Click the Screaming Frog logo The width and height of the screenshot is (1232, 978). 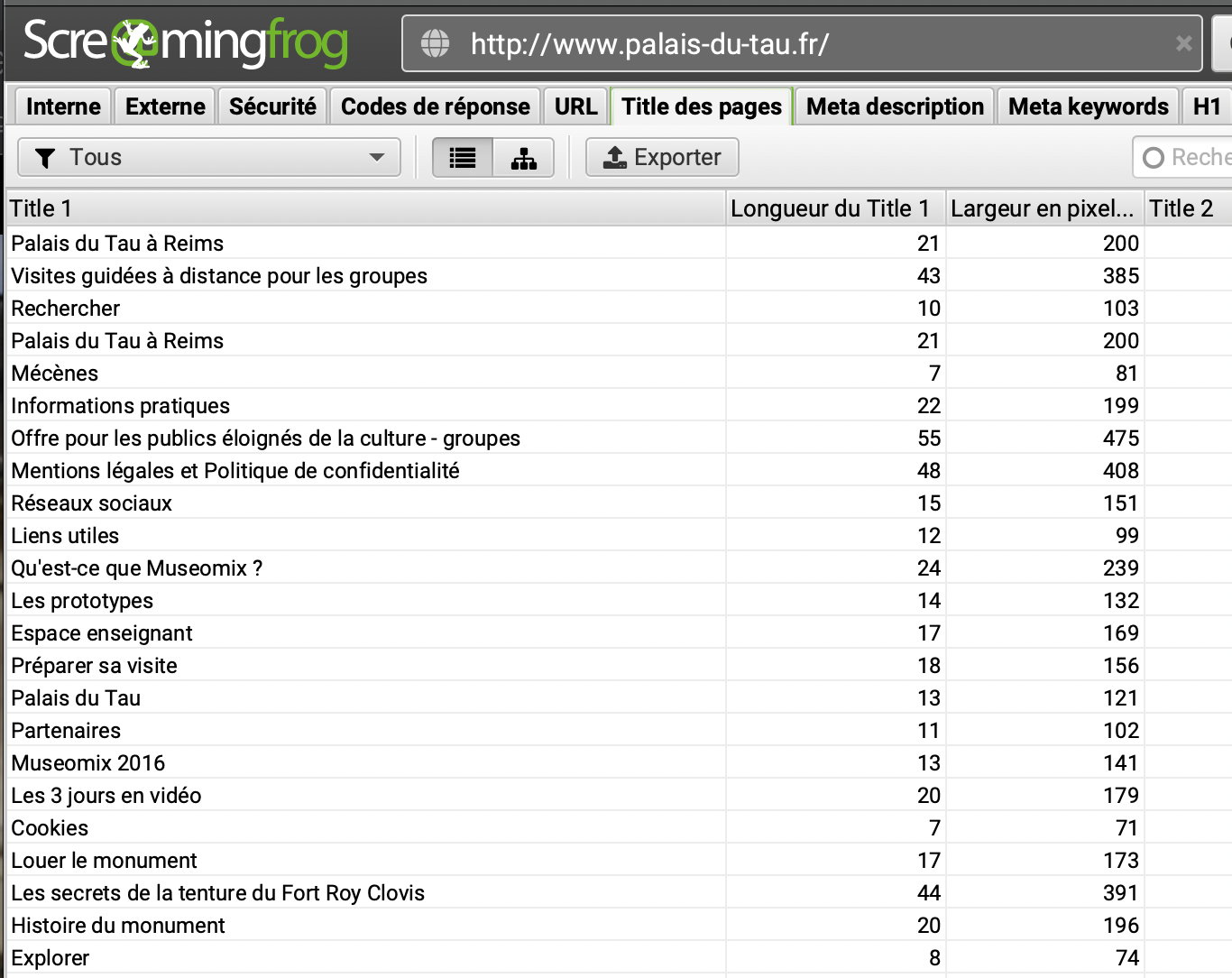click(186, 42)
